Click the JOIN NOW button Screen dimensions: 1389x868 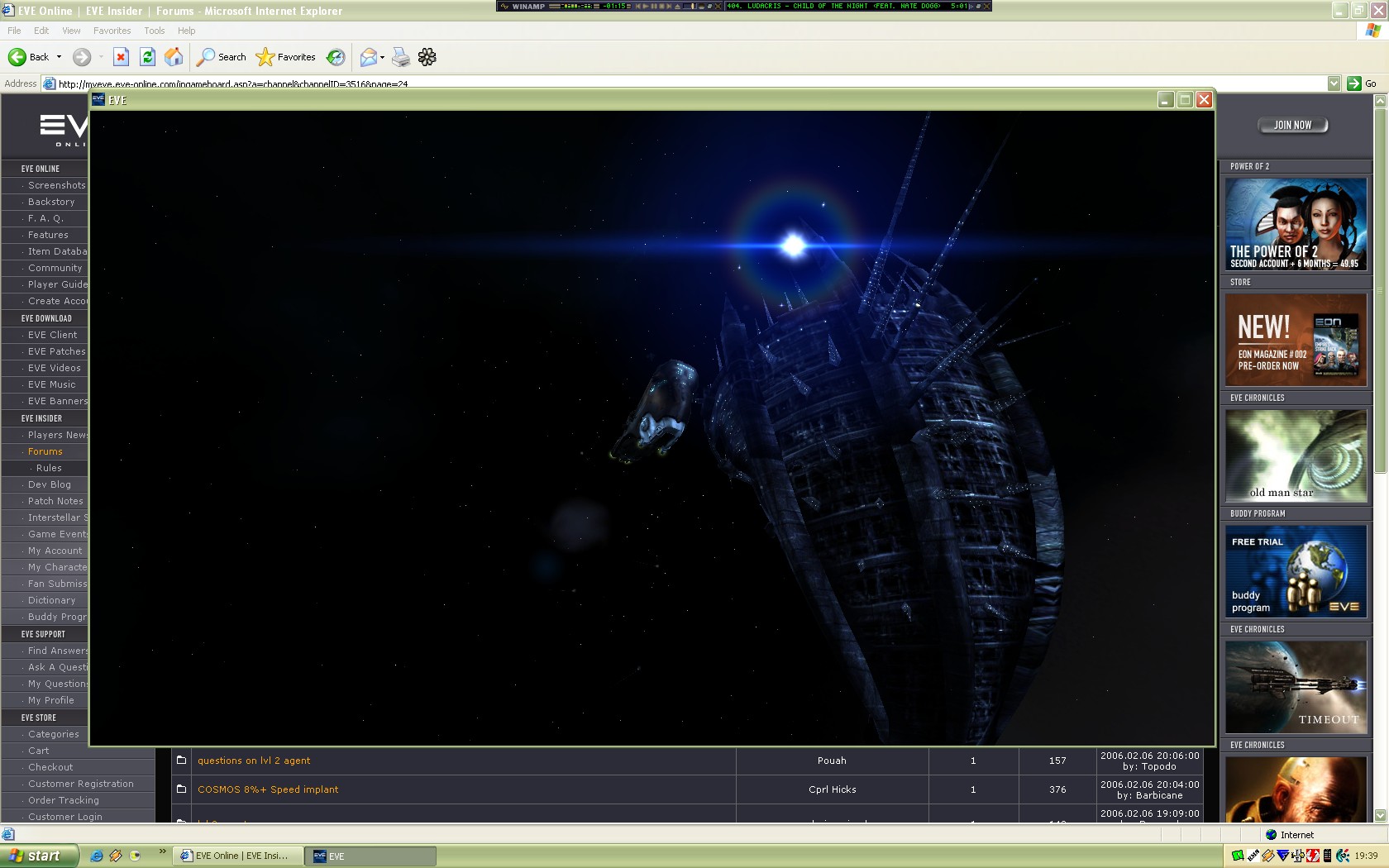1293,125
